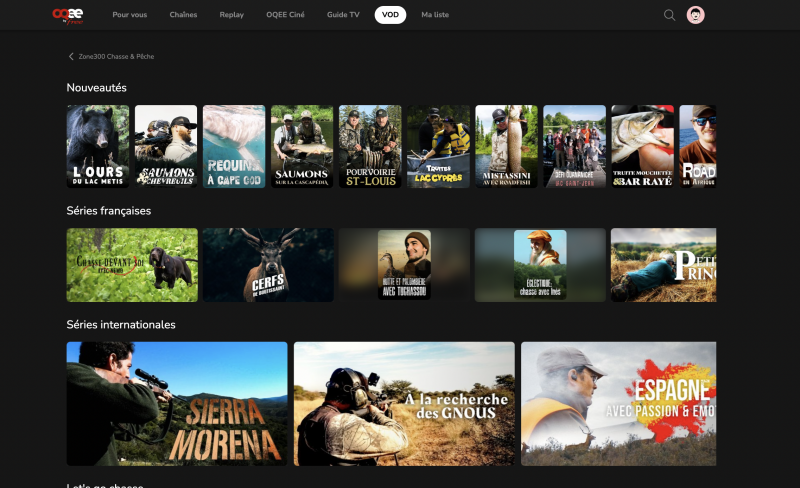
Task: Open the Guide TV tab
Action: [343, 15]
